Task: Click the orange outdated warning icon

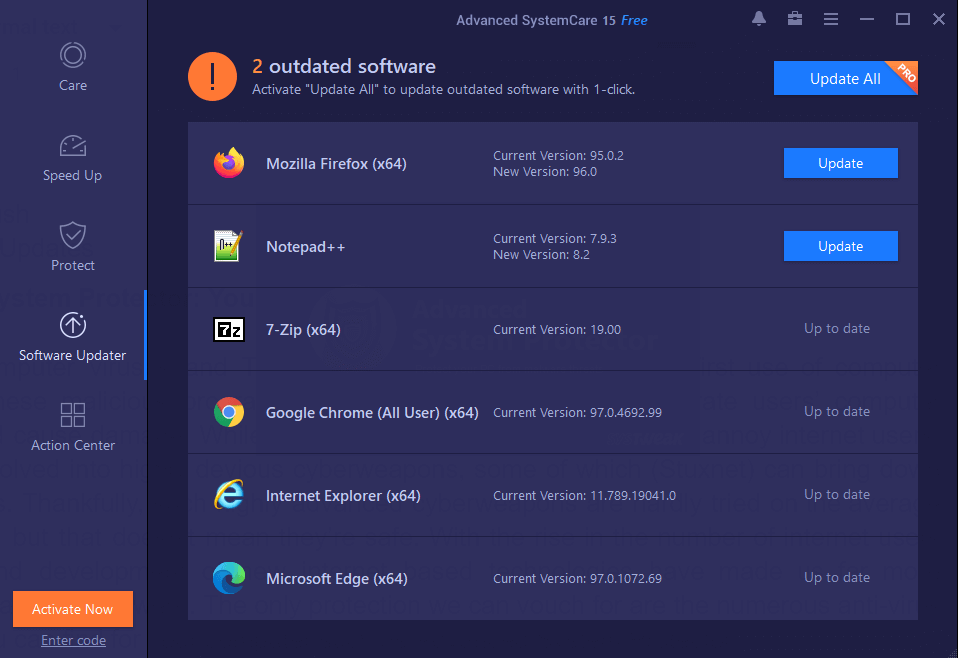Action: point(212,76)
